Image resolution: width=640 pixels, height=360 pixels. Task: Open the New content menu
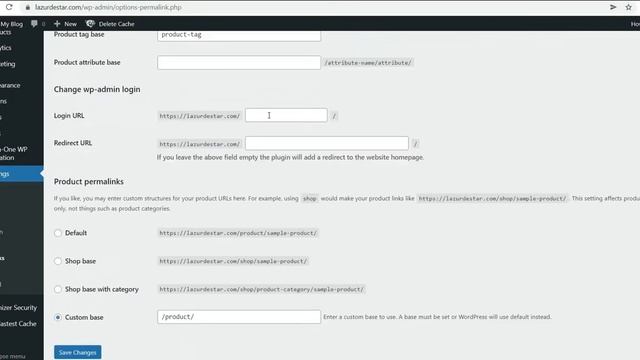coord(65,24)
